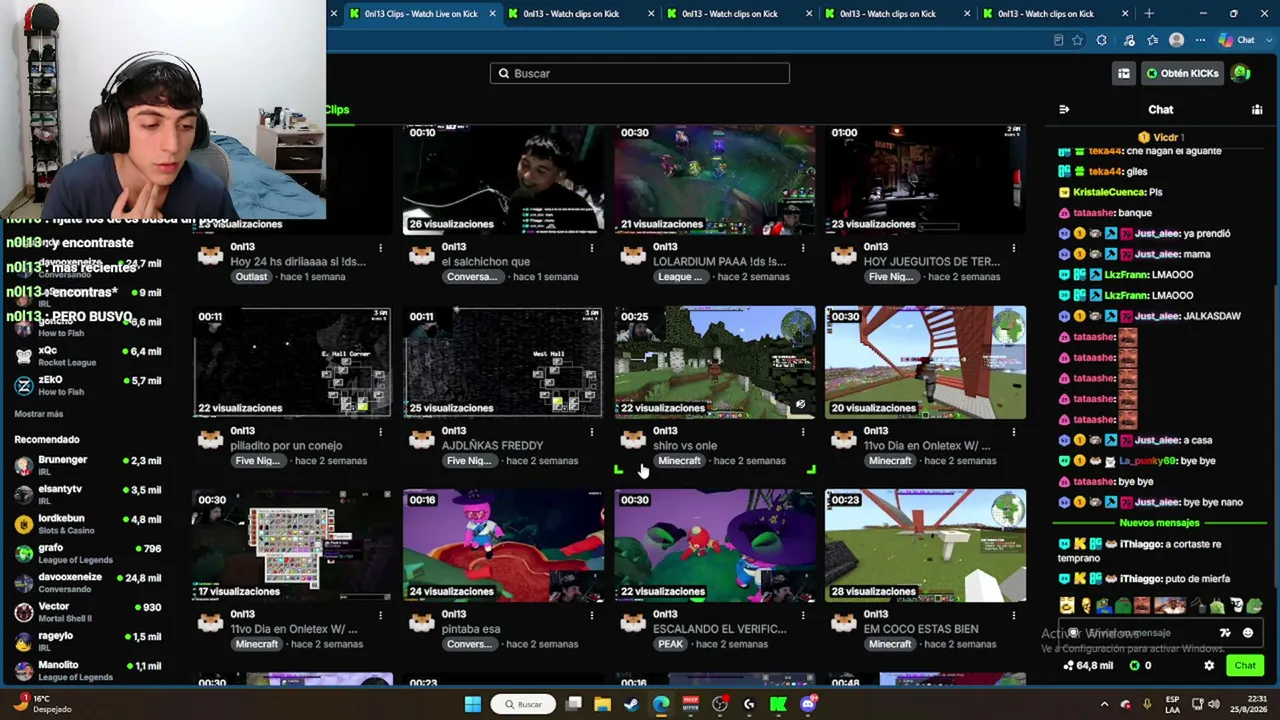Open browser Settings and more menu
The width and height of the screenshot is (1280, 720).
[x=1200, y=40]
